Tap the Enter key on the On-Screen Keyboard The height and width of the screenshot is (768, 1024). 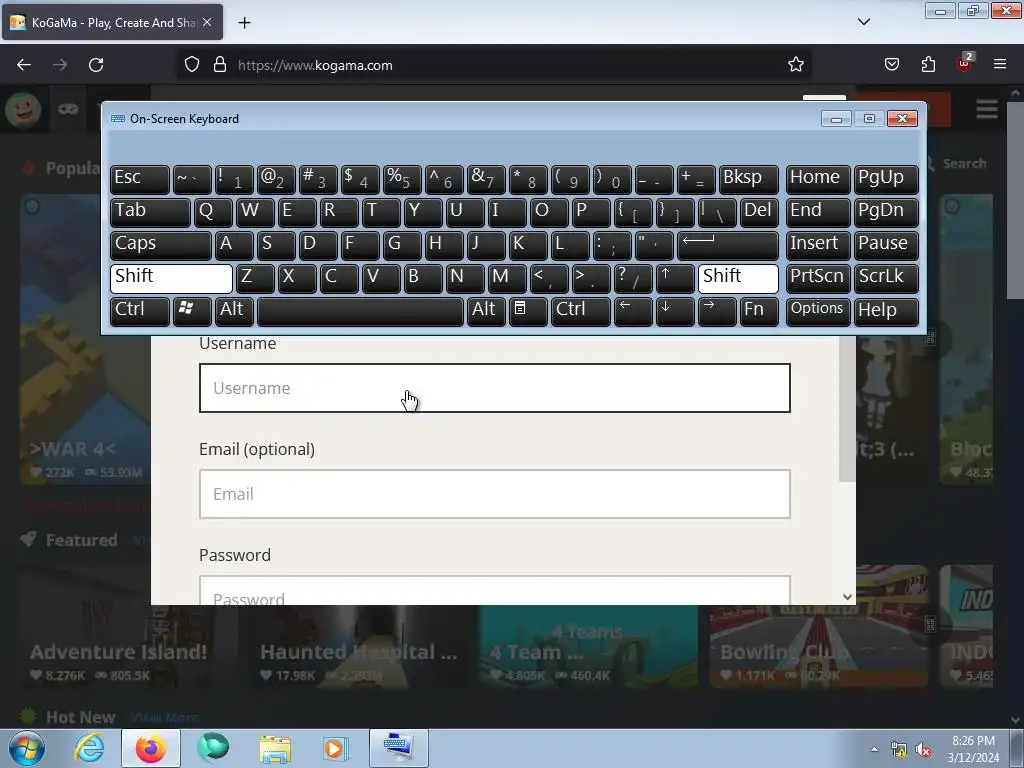[728, 245]
